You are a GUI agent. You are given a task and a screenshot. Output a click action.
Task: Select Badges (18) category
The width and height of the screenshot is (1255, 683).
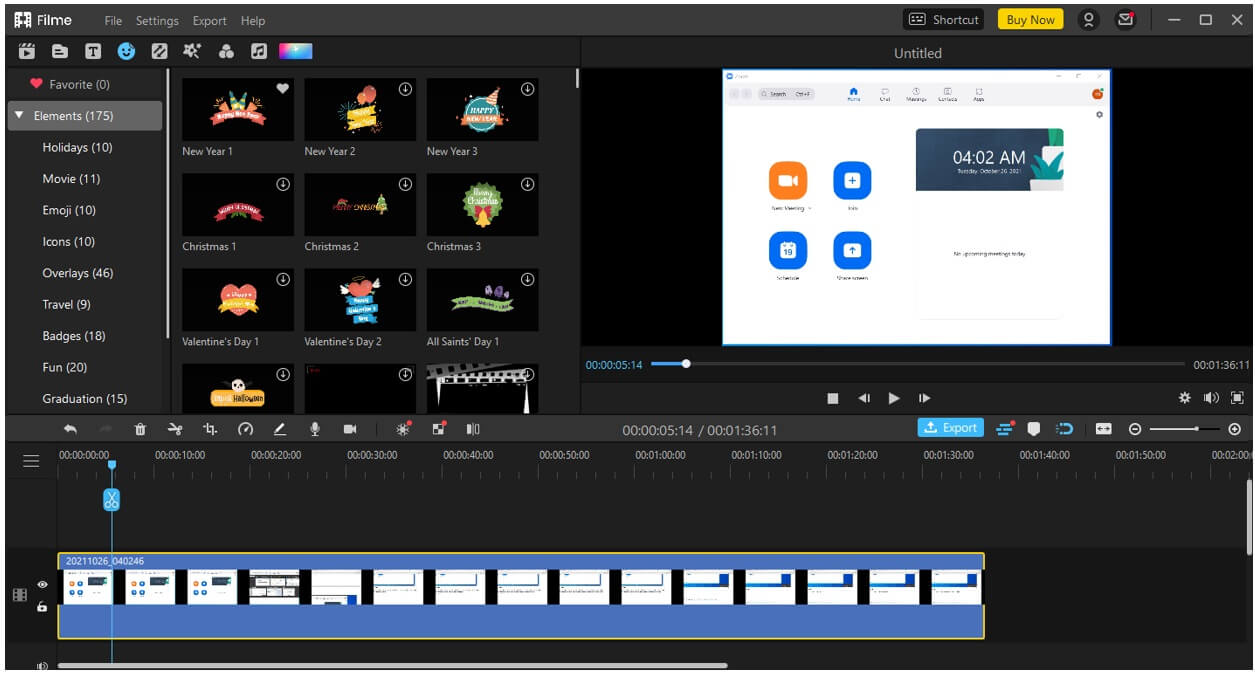point(74,336)
